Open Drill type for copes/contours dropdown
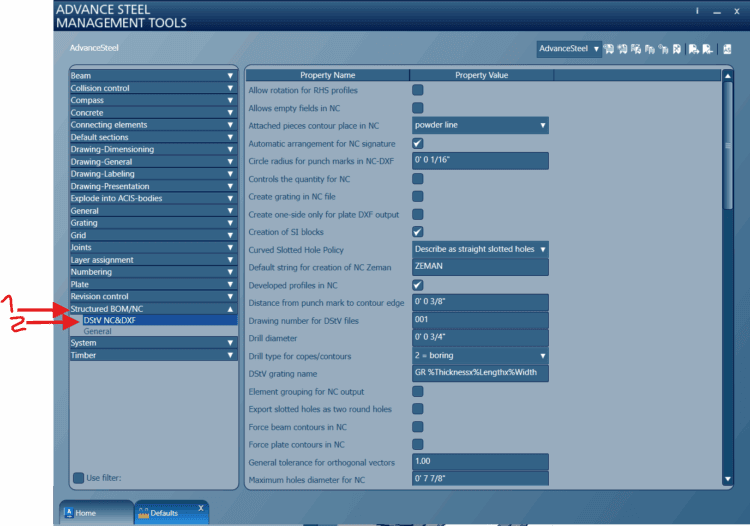Image resolution: width=750 pixels, height=526 pixels. pos(480,355)
